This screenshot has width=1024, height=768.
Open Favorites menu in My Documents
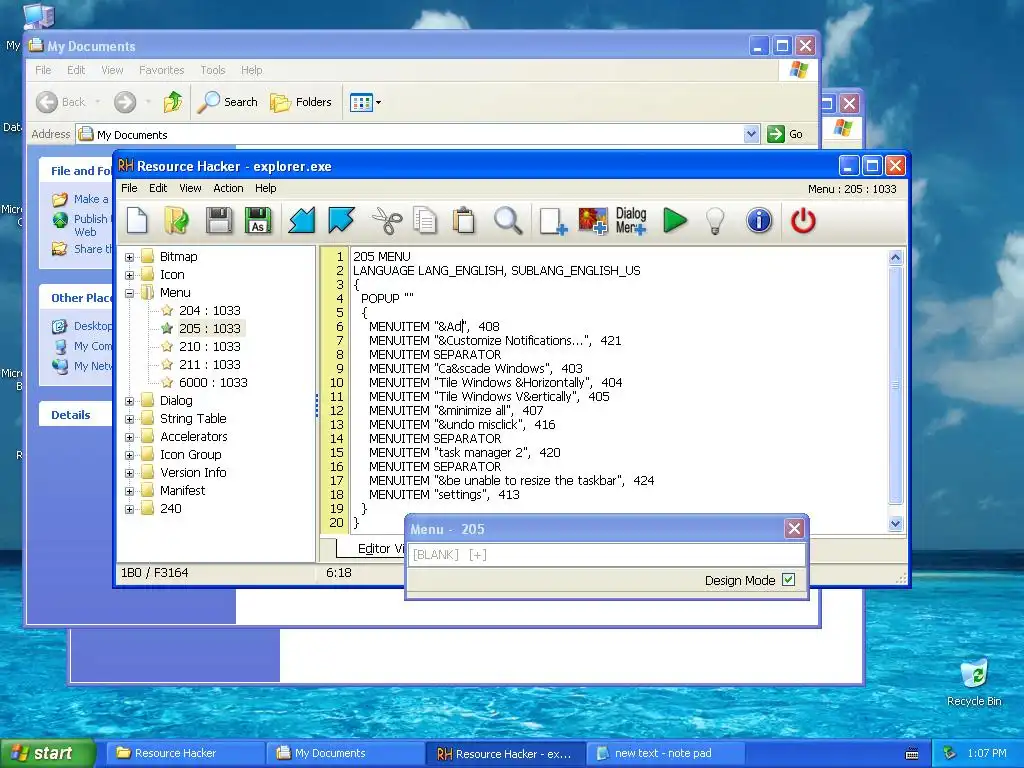tap(161, 70)
